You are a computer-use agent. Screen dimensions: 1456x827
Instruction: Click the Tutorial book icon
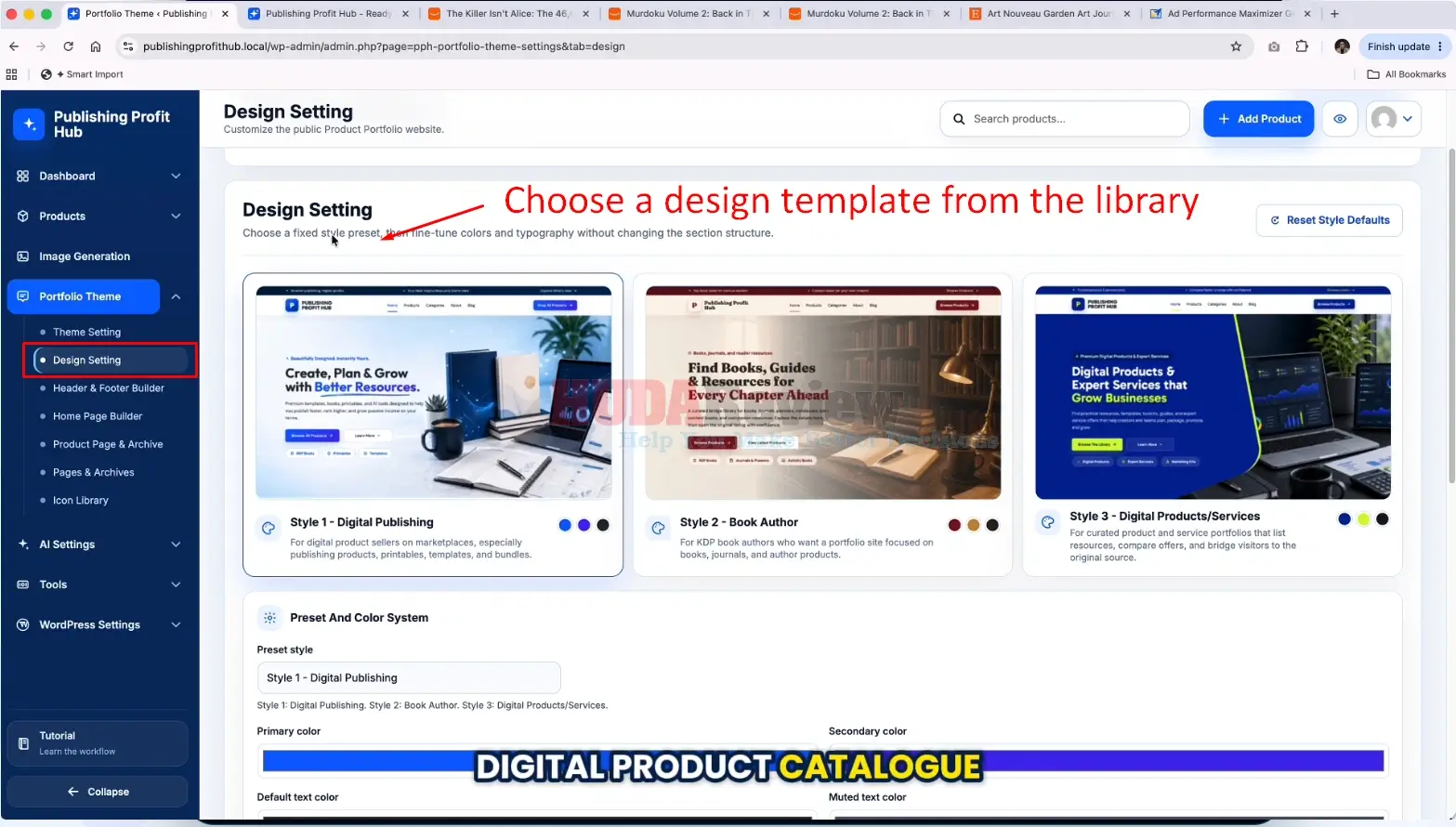[23, 743]
